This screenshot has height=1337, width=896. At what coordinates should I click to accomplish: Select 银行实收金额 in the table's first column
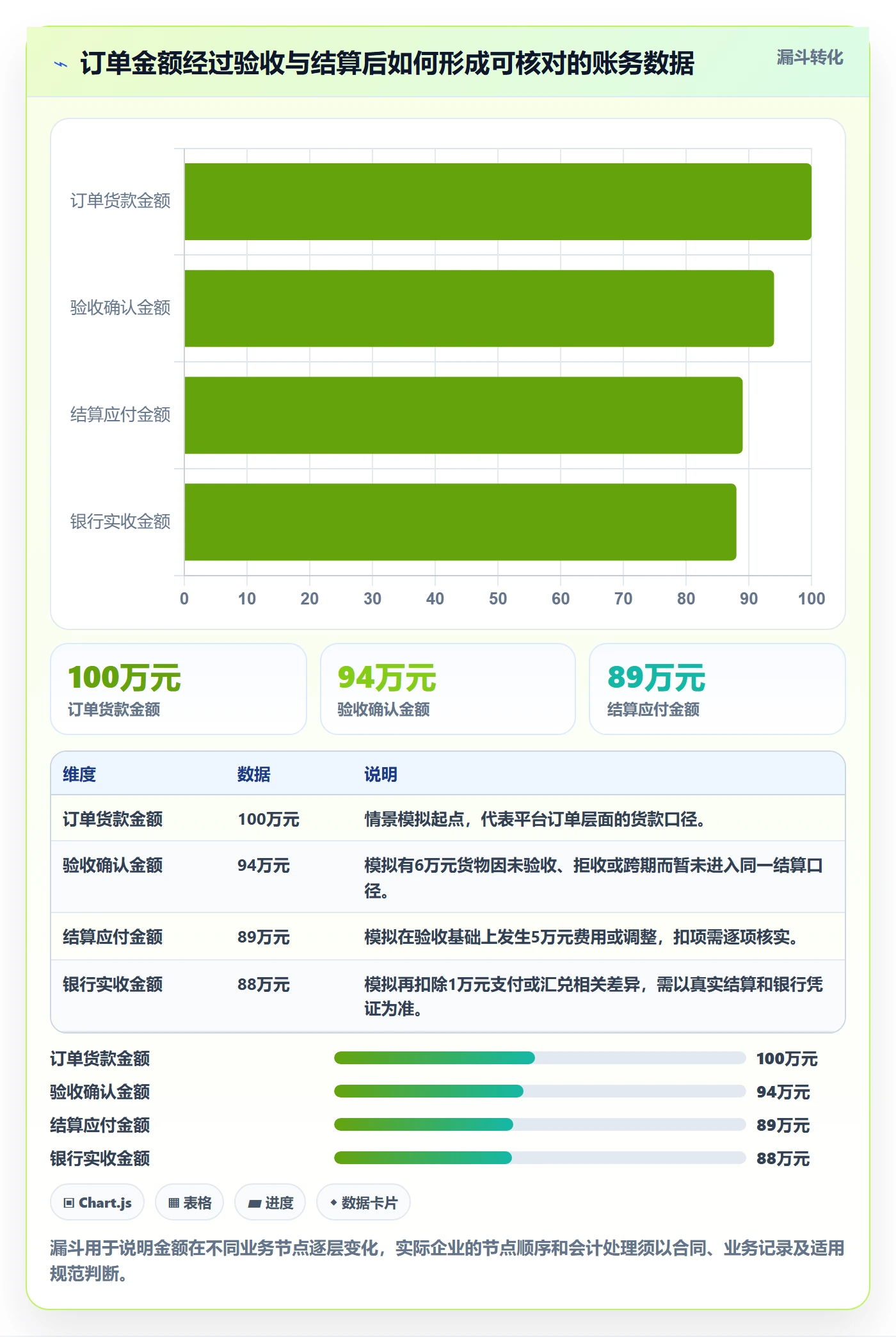113,984
